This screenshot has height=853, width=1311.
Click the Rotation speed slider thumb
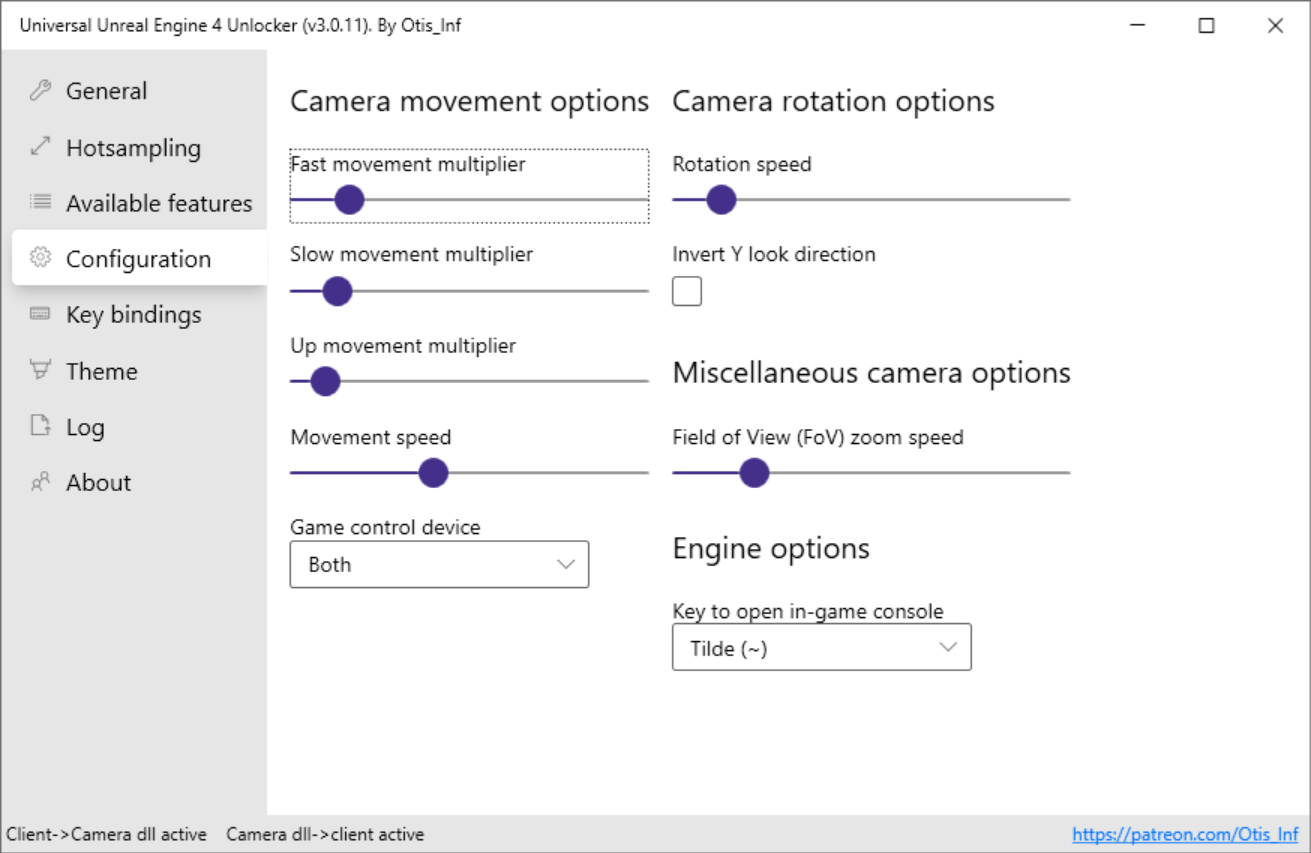[721, 200]
